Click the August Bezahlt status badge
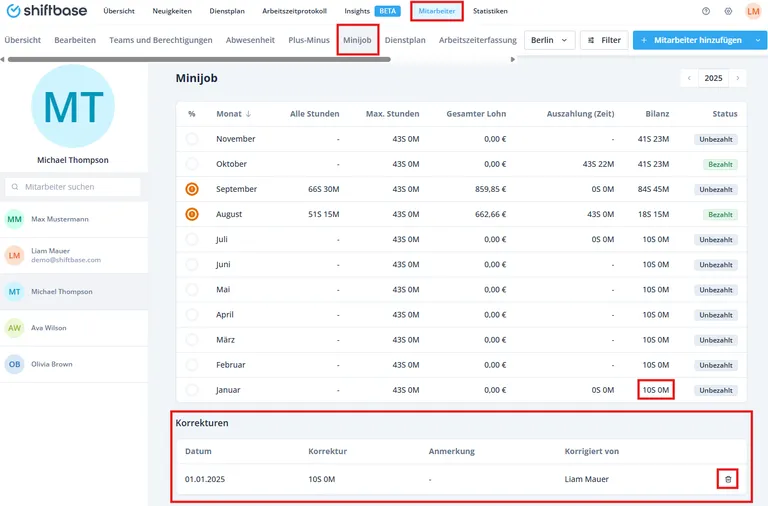 click(720, 215)
